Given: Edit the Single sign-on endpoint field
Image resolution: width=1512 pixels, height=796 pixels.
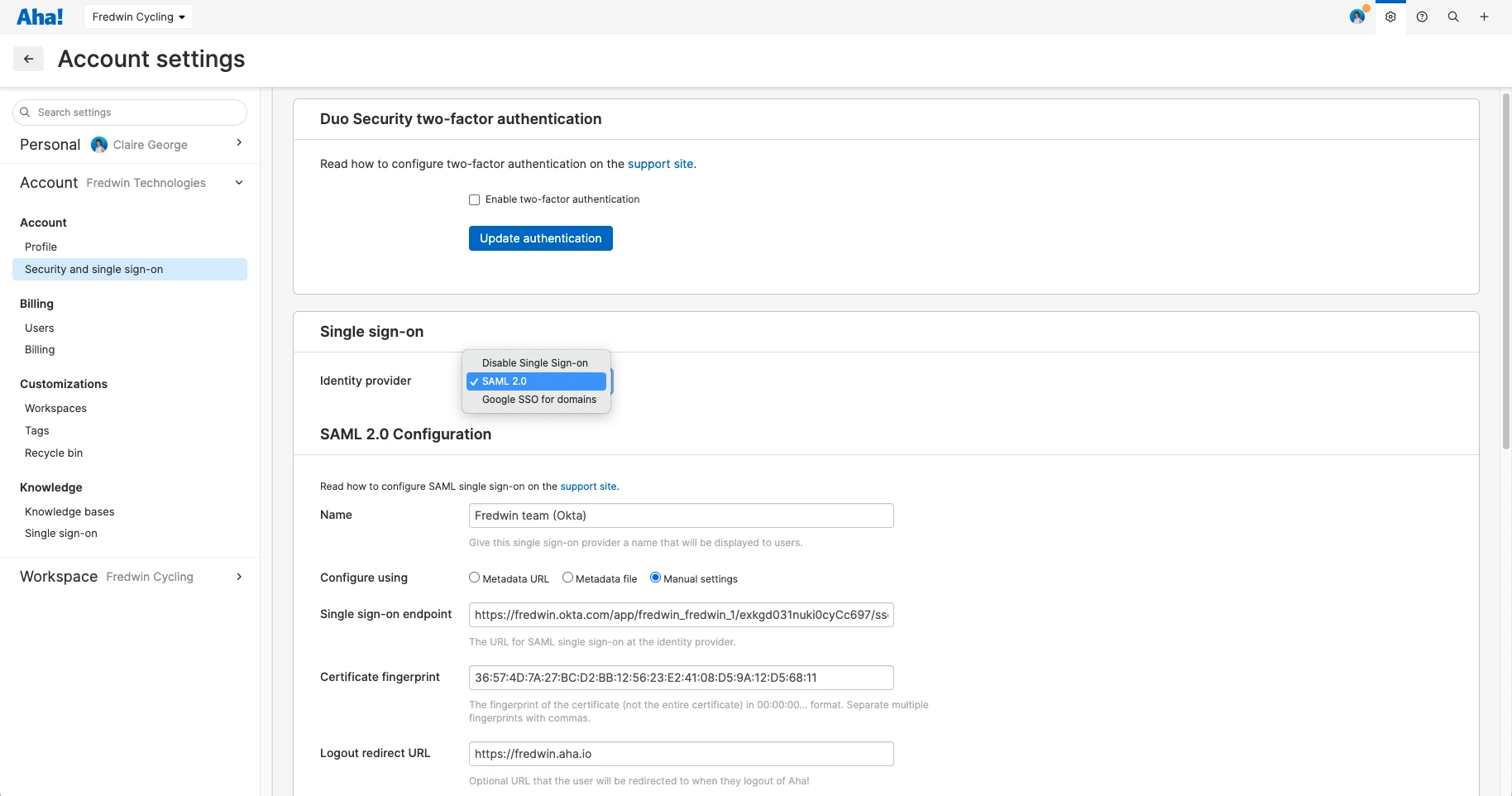Looking at the screenshot, I should click(682, 615).
